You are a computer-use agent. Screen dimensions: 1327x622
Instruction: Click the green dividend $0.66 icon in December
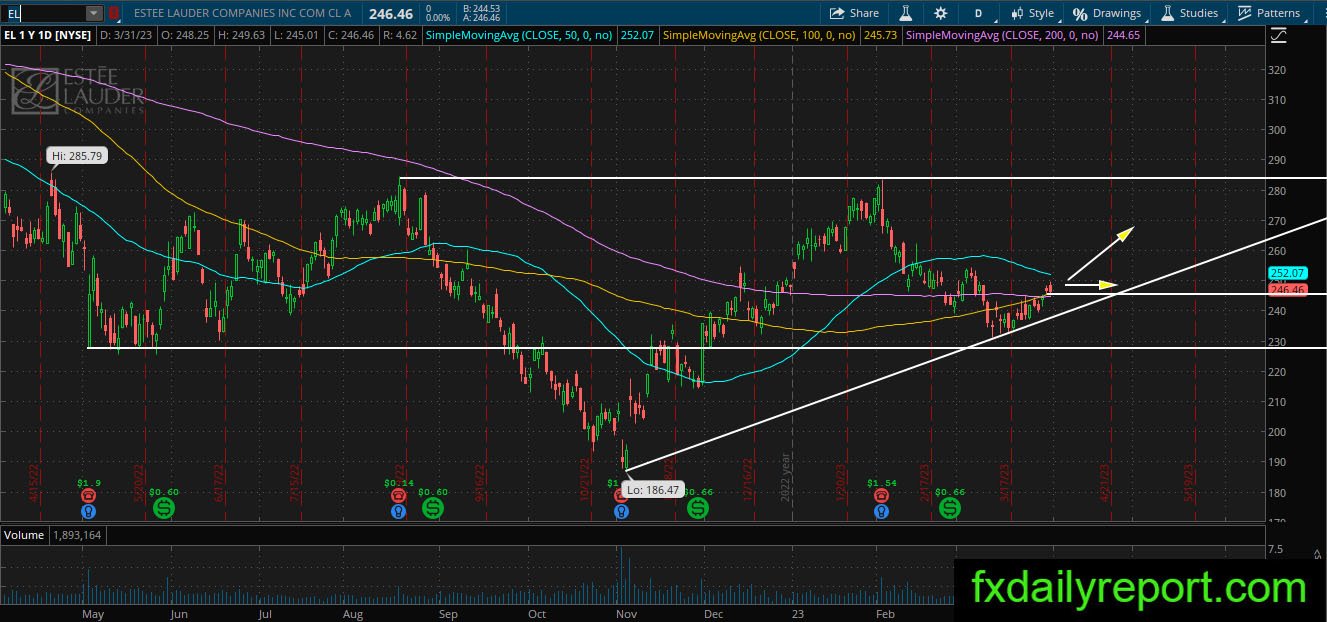pyautogui.click(x=698, y=508)
